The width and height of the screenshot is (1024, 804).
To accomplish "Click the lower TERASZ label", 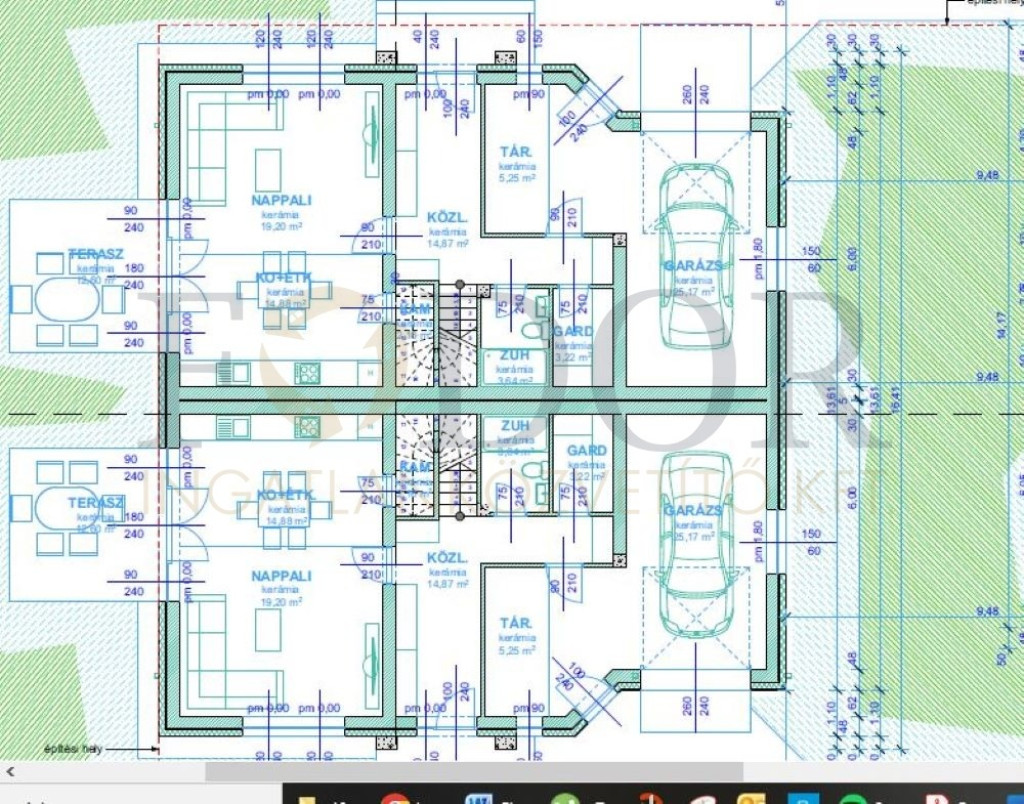I will pos(96,502).
